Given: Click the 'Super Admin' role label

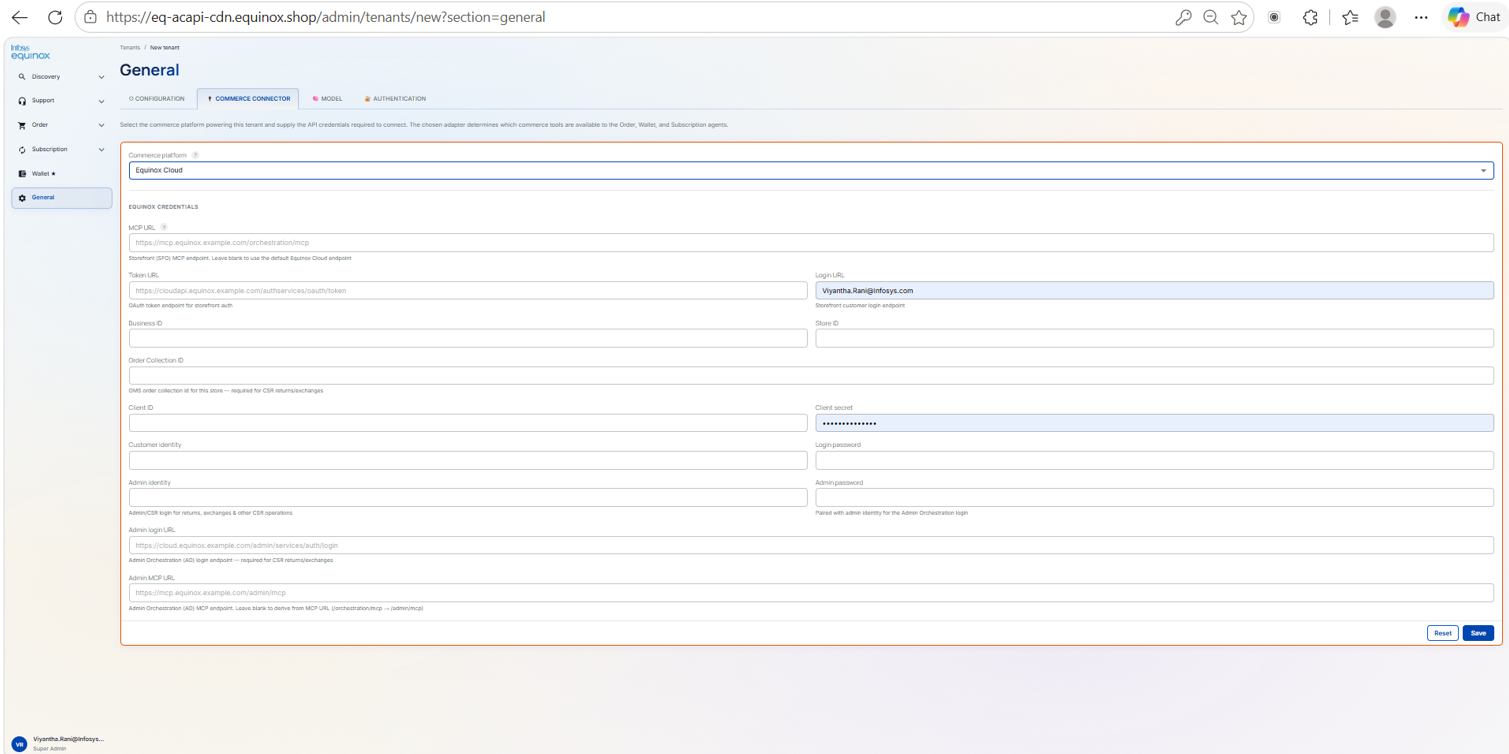Looking at the screenshot, I should tap(50, 748).
